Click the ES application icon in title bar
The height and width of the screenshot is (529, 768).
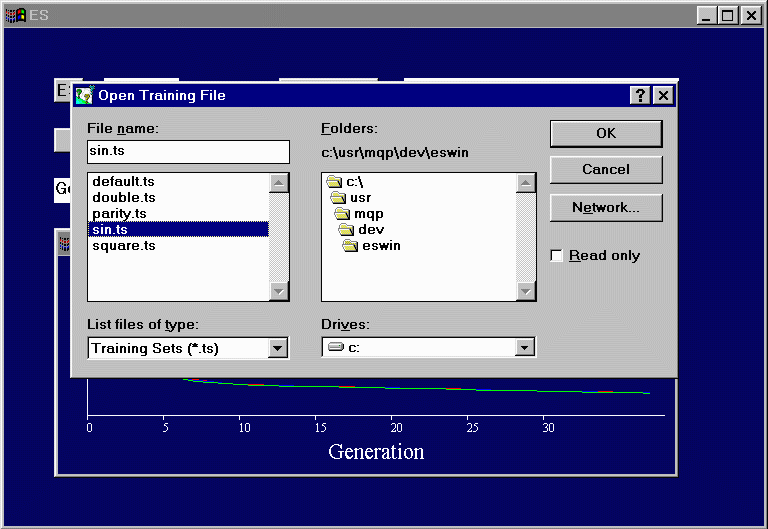pyautogui.click(x=15, y=15)
